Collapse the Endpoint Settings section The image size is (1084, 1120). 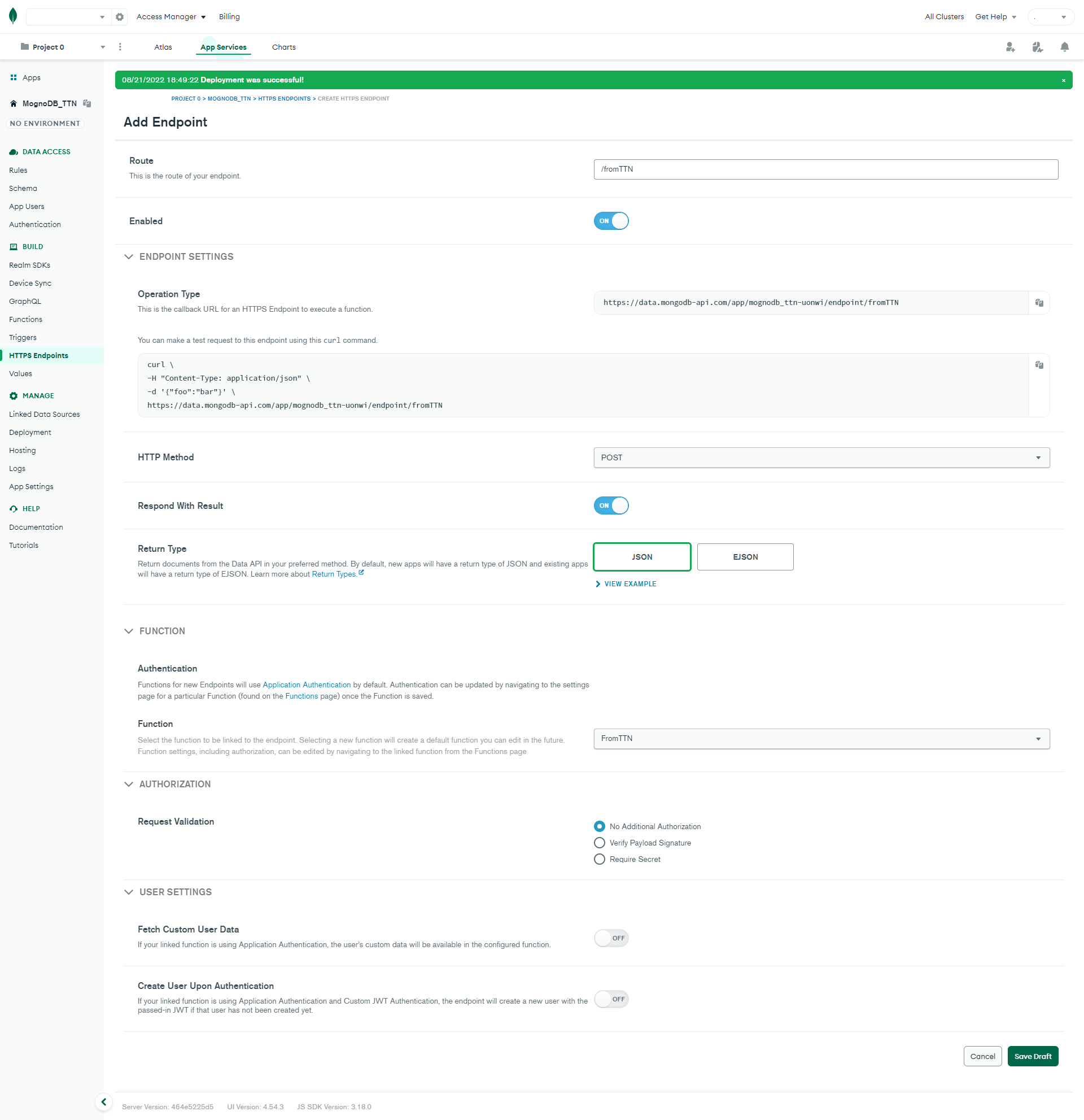(129, 256)
